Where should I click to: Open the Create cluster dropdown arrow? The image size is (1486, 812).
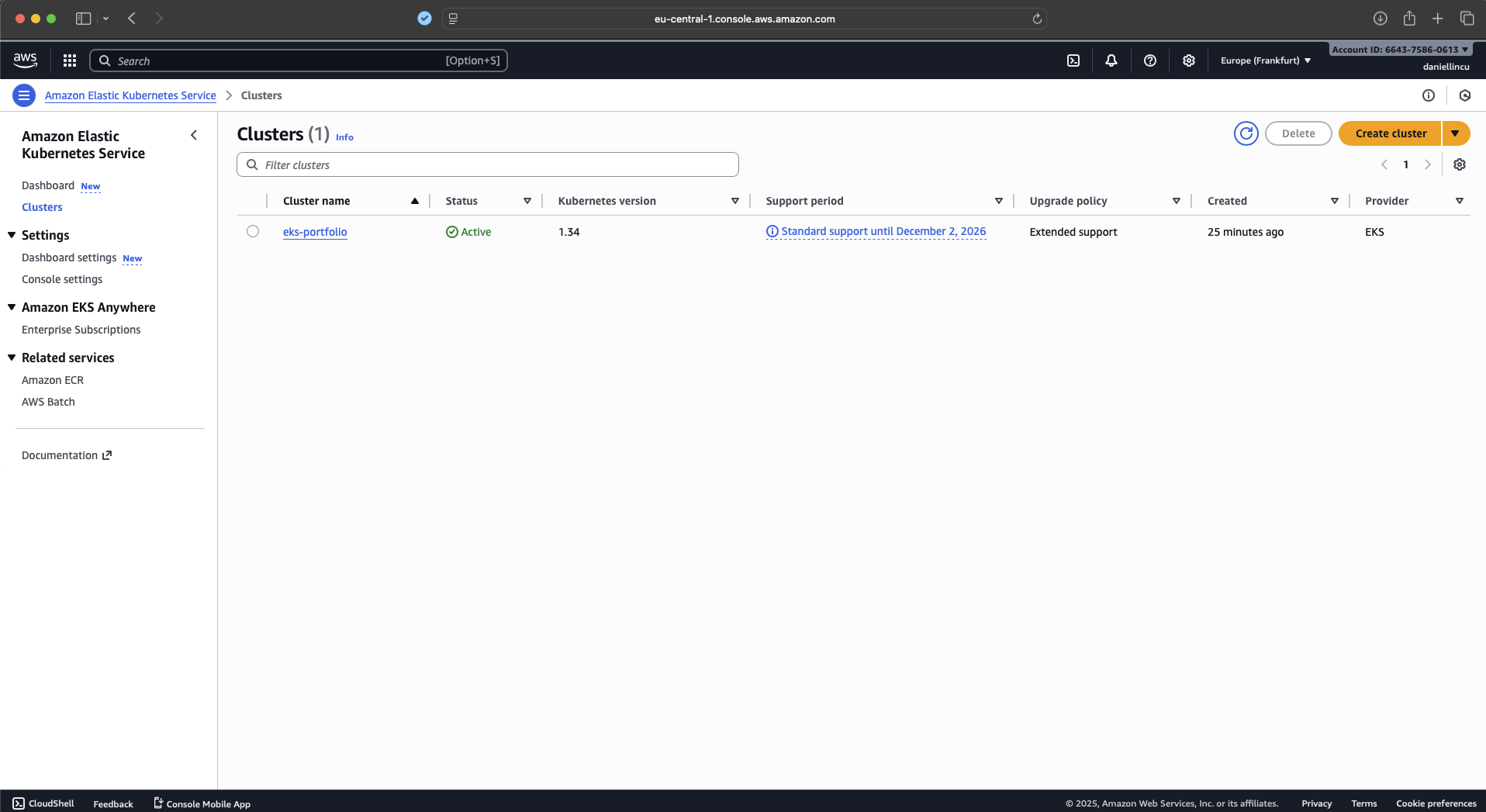click(1456, 133)
